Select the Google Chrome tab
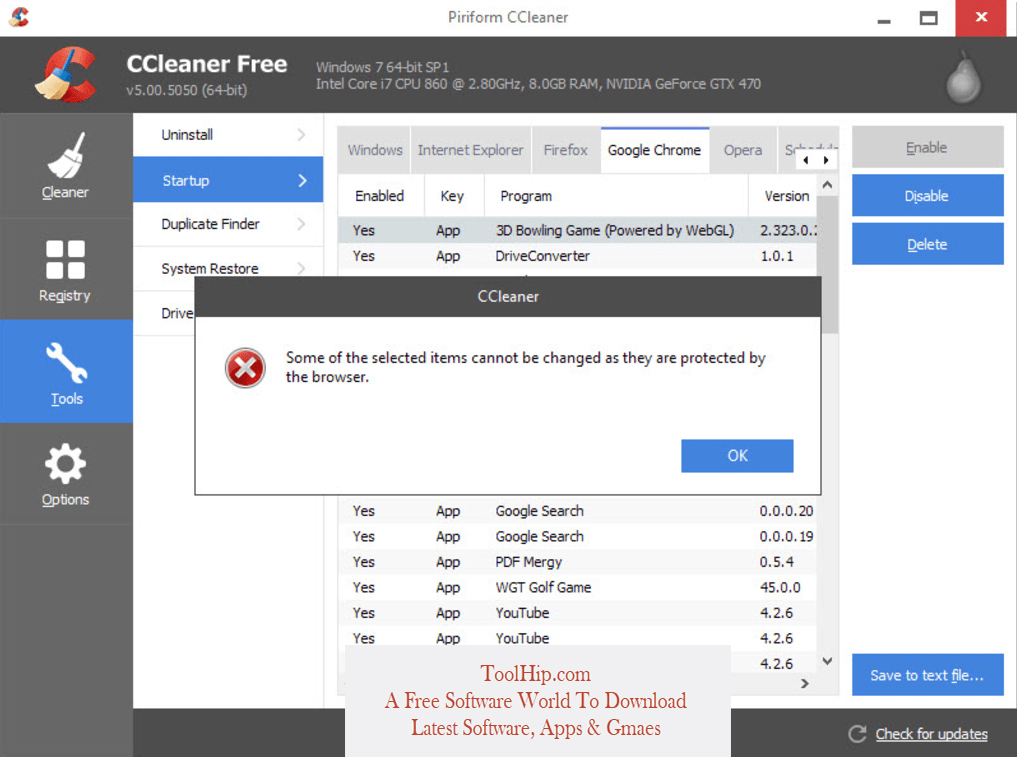Viewport: 1017px width, 757px height. pyautogui.click(x=654, y=150)
